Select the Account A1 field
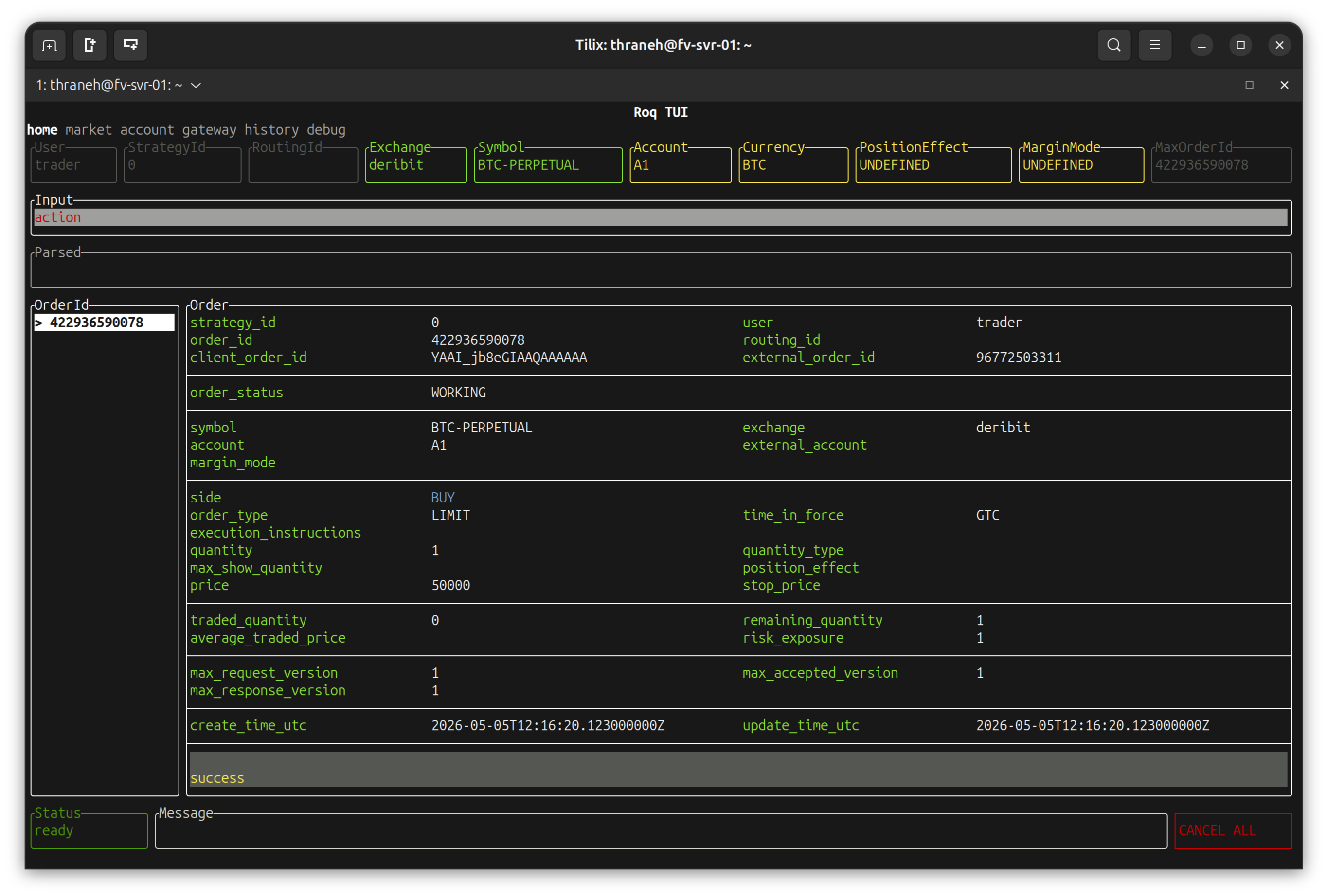The height and width of the screenshot is (896, 1327). pyautogui.click(x=681, y=164)
